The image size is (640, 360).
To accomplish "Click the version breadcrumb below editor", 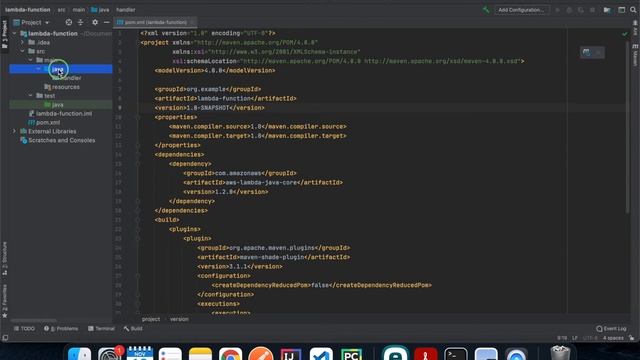I will point(179,319).
